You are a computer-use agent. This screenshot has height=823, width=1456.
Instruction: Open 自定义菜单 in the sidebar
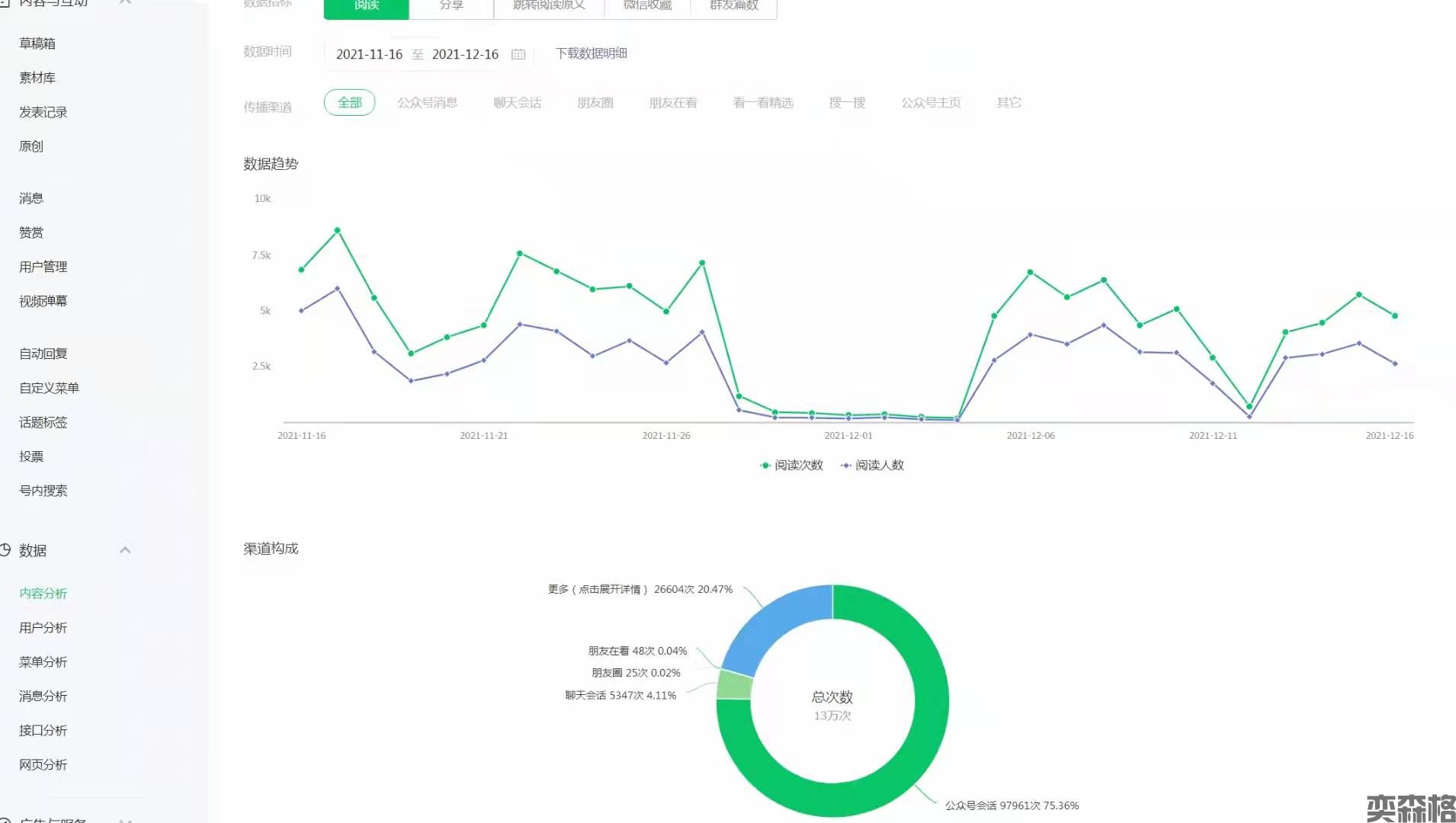pyautogui.click(x=50, y=388)
